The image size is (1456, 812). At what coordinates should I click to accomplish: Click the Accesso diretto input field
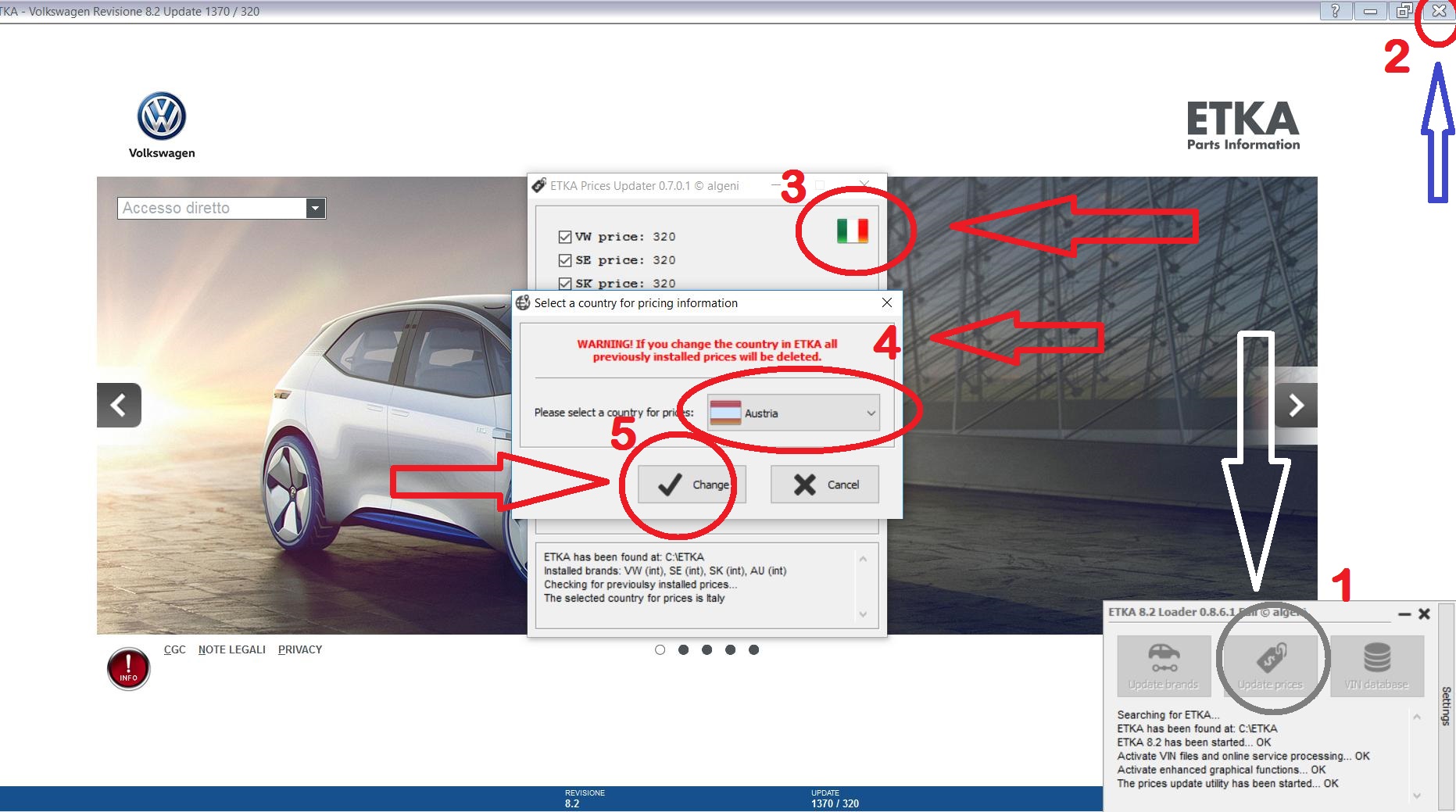pos(213,208)
